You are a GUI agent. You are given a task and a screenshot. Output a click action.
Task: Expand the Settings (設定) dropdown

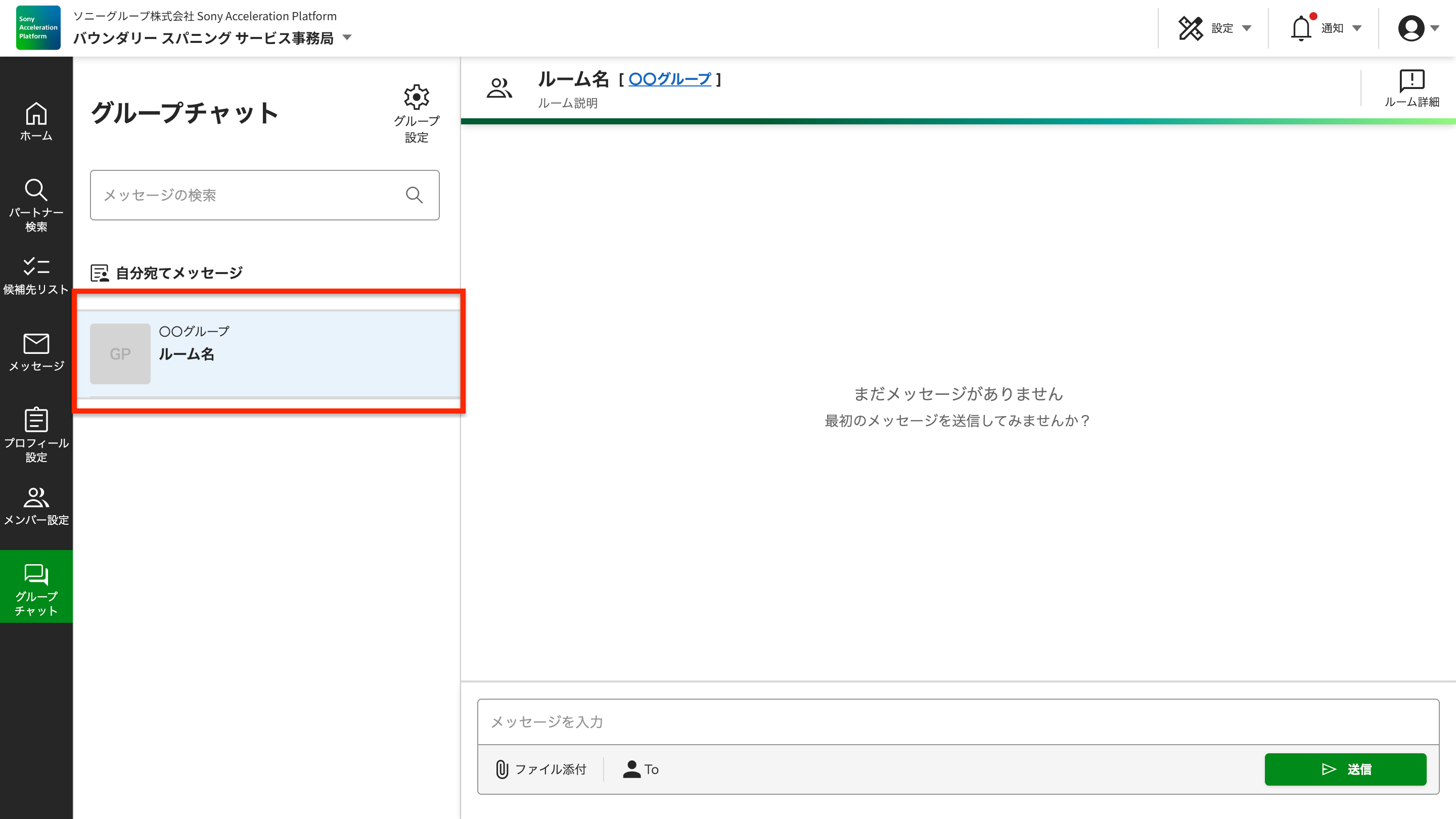[1215, 28]
